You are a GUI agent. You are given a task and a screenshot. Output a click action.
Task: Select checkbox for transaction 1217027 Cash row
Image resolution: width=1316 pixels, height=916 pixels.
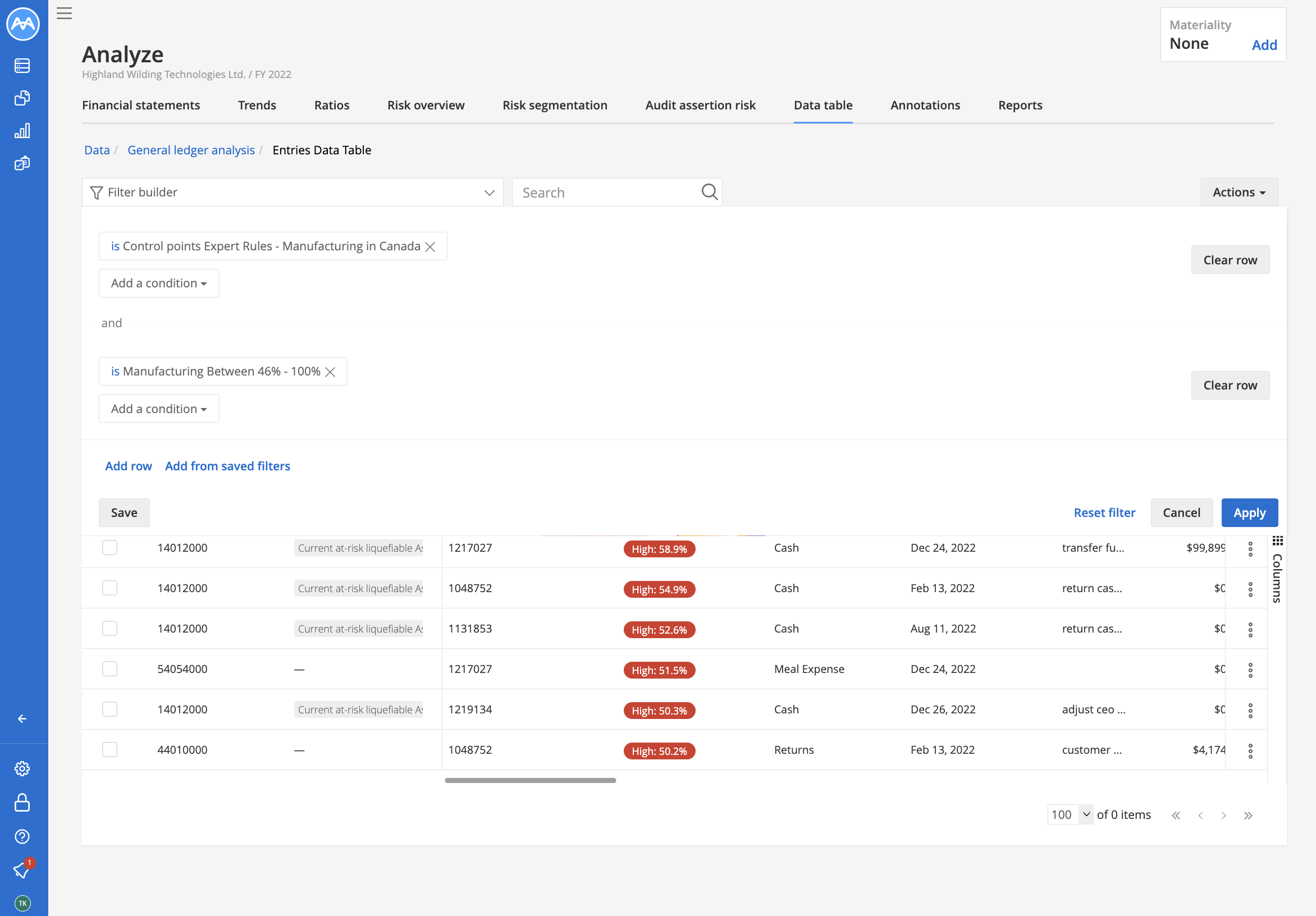pyautogui.click(x=109, y=548)
